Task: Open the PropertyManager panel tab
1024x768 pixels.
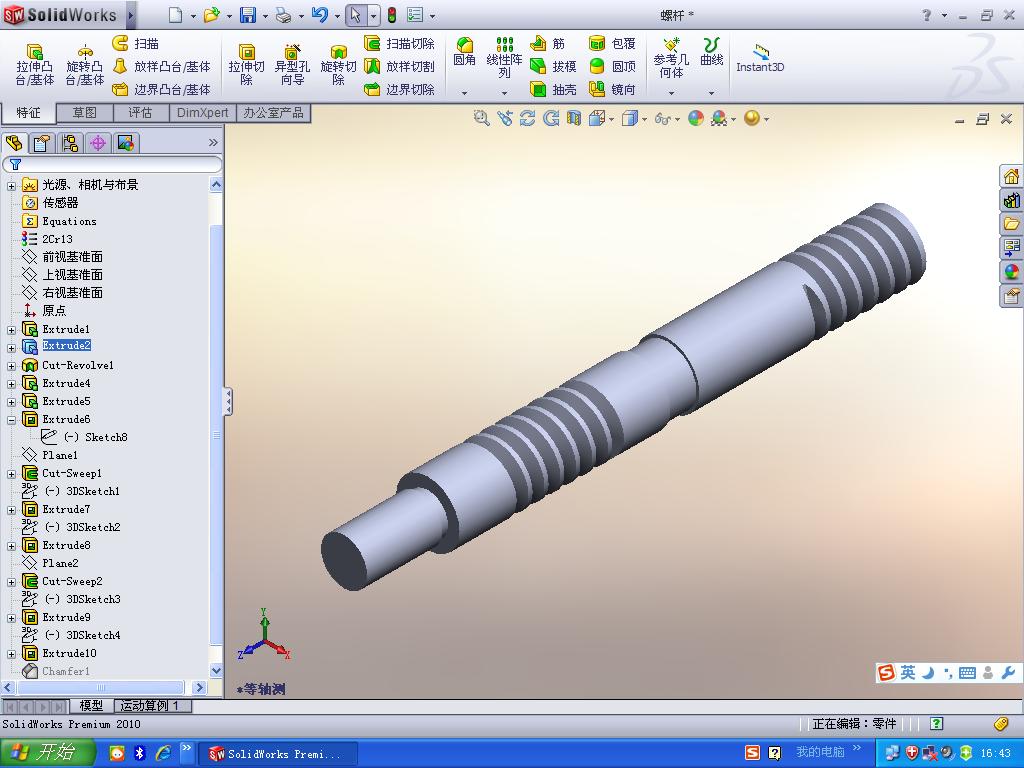Action: (x=42, y=142)
